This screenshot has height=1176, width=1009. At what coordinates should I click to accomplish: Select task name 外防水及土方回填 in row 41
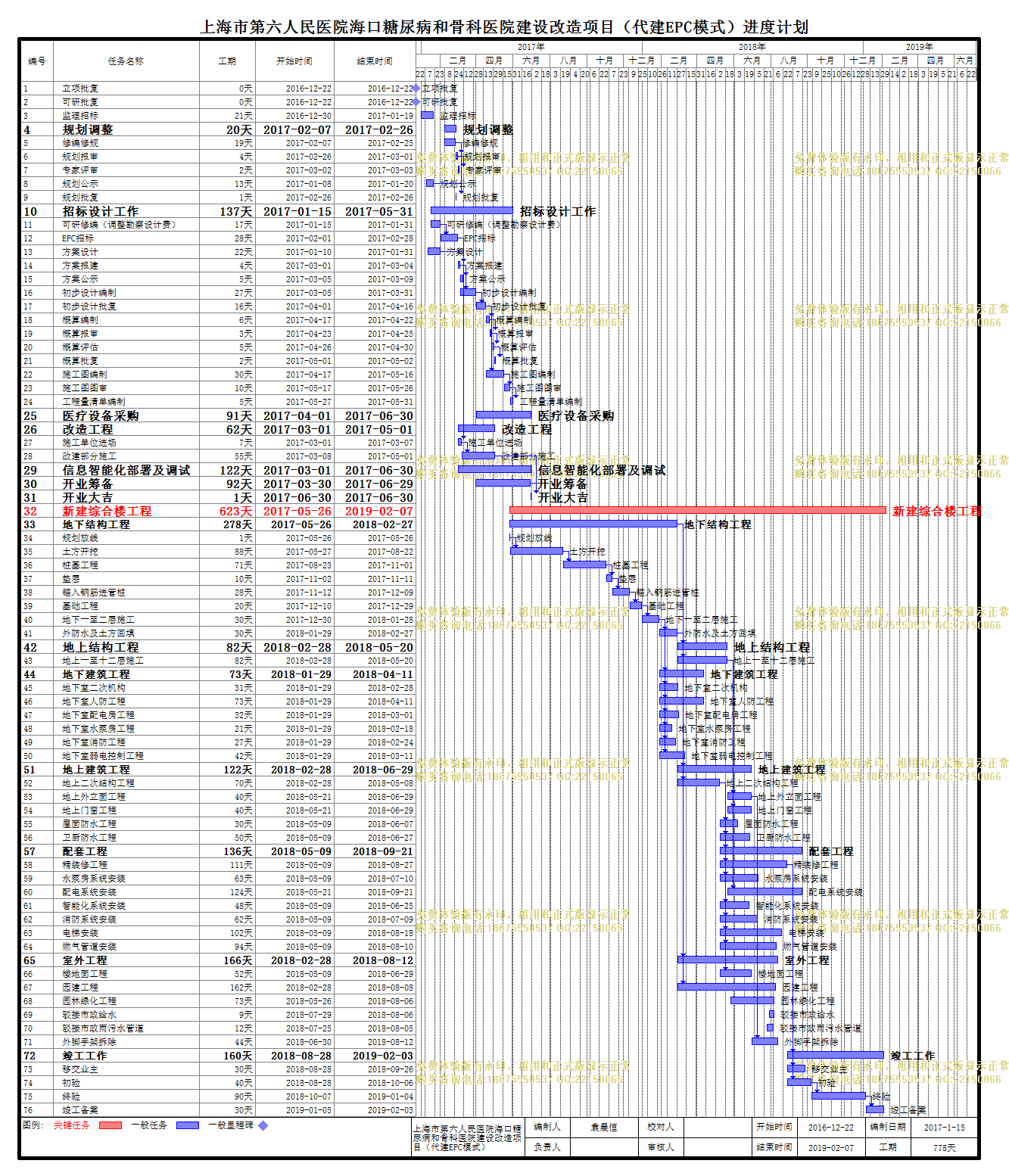[x=98, y=633]
